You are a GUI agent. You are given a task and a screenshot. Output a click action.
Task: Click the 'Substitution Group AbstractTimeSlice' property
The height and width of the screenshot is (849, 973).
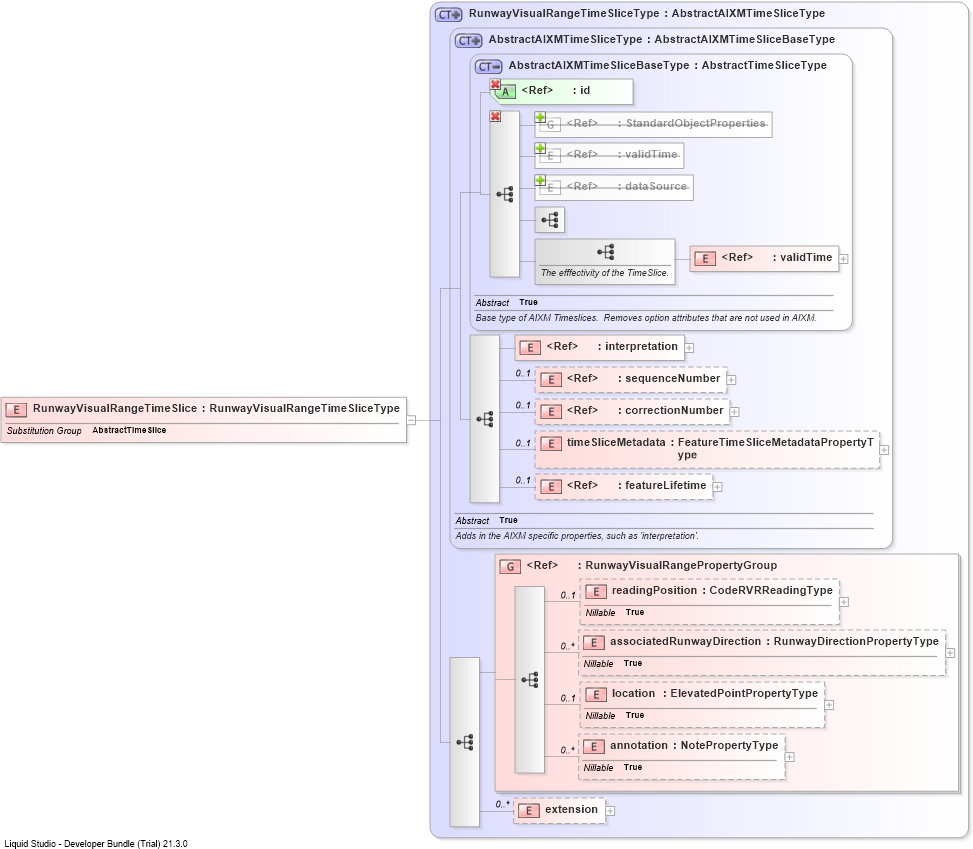[x=87, y=431]
